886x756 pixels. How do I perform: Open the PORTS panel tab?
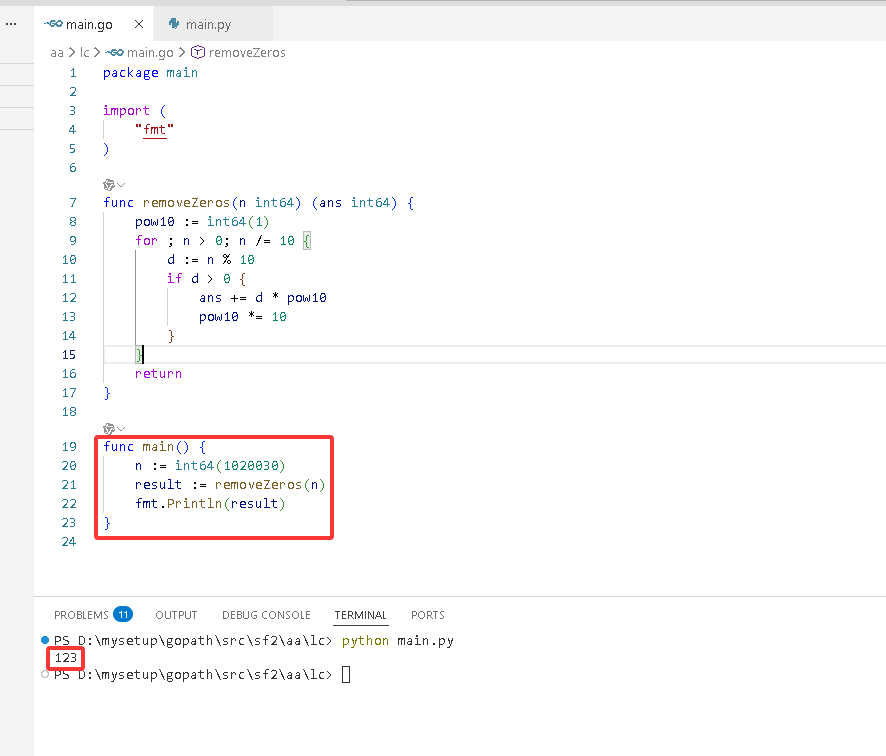[428, 615]
